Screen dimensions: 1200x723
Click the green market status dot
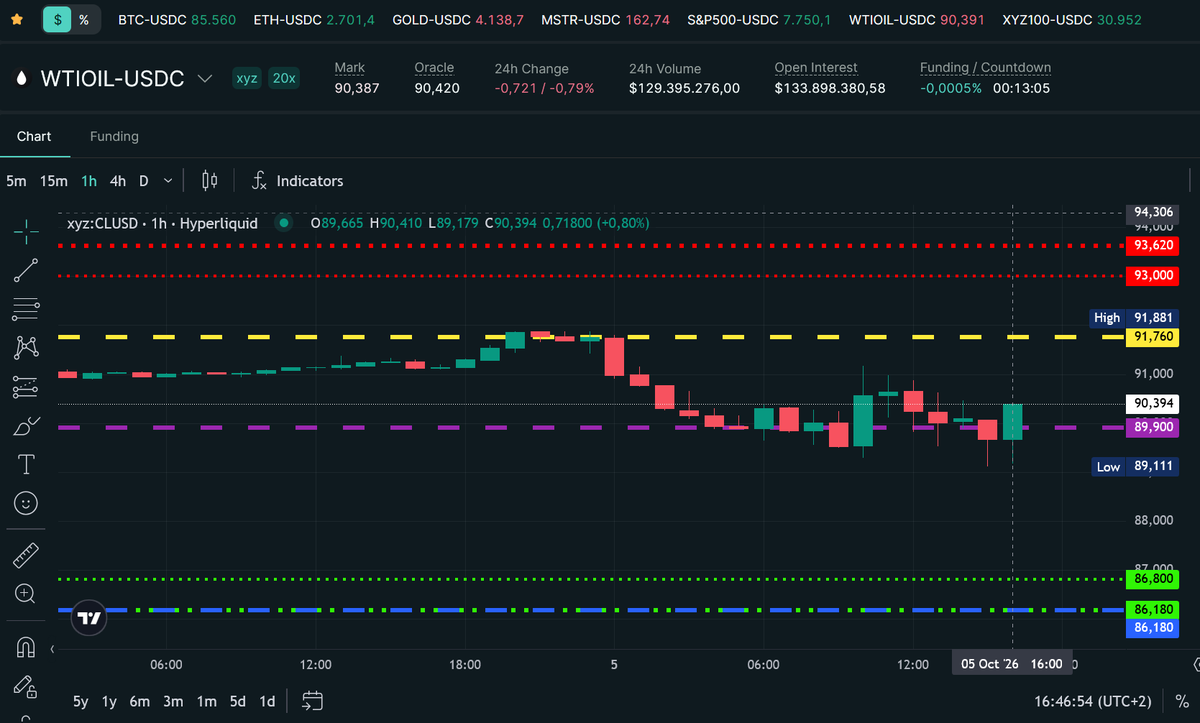point(285,223)
